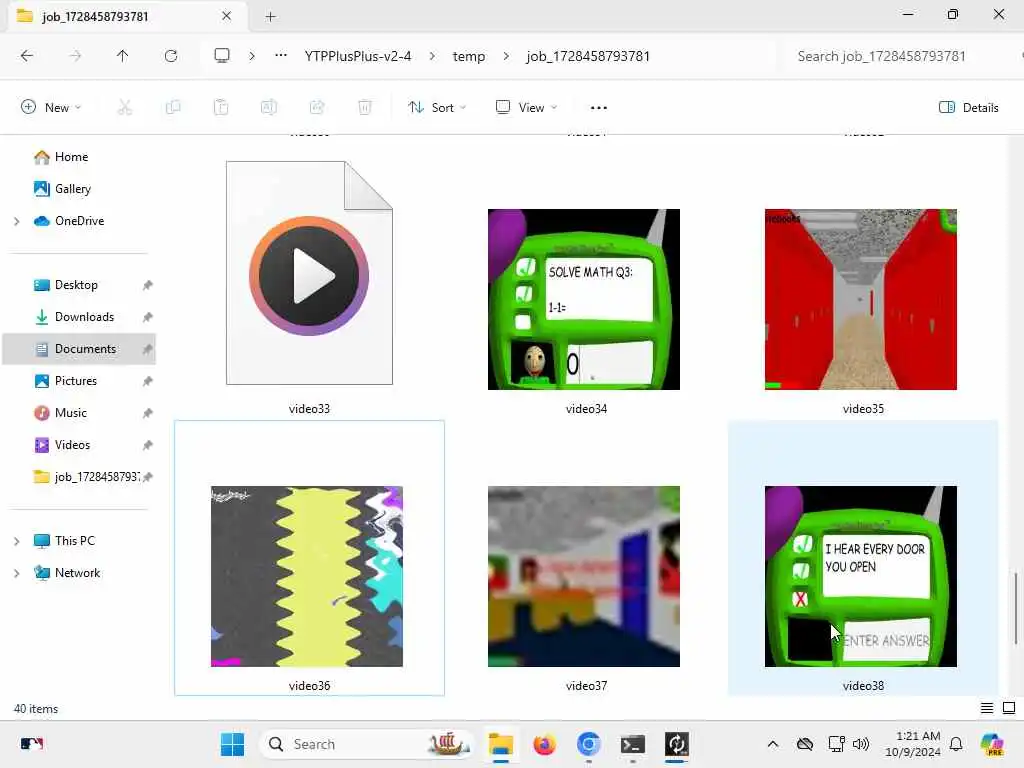Expand the This PC tree node

[17, 541]
